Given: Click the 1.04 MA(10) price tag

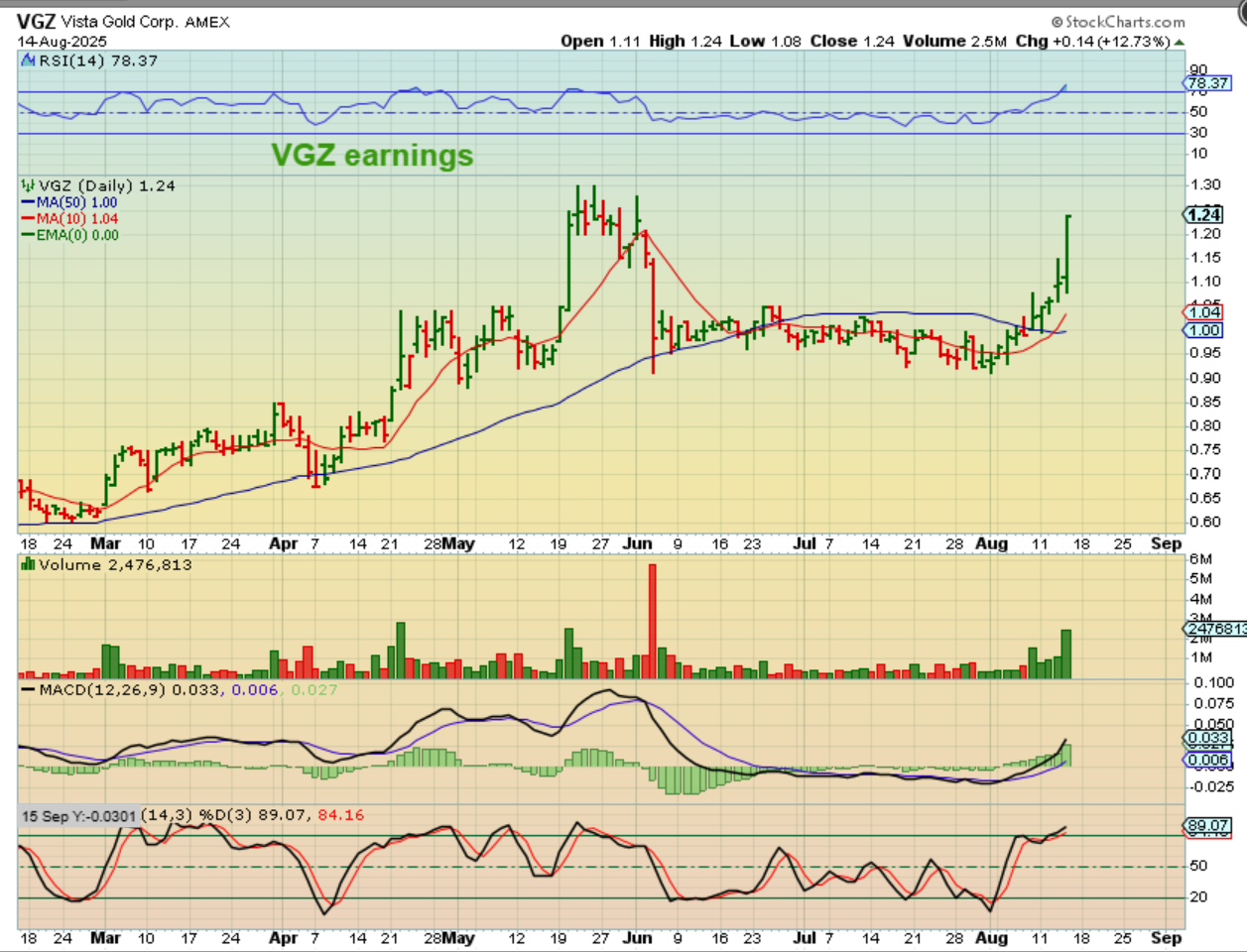Looking at the screenshot, I should 1204,312.
